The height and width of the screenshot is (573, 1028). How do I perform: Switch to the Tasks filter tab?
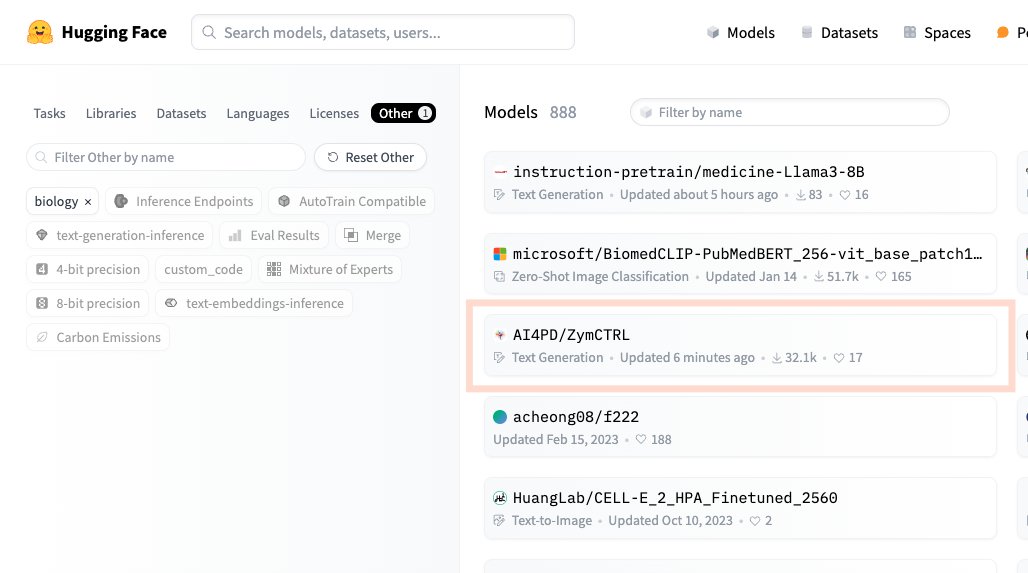49,113
